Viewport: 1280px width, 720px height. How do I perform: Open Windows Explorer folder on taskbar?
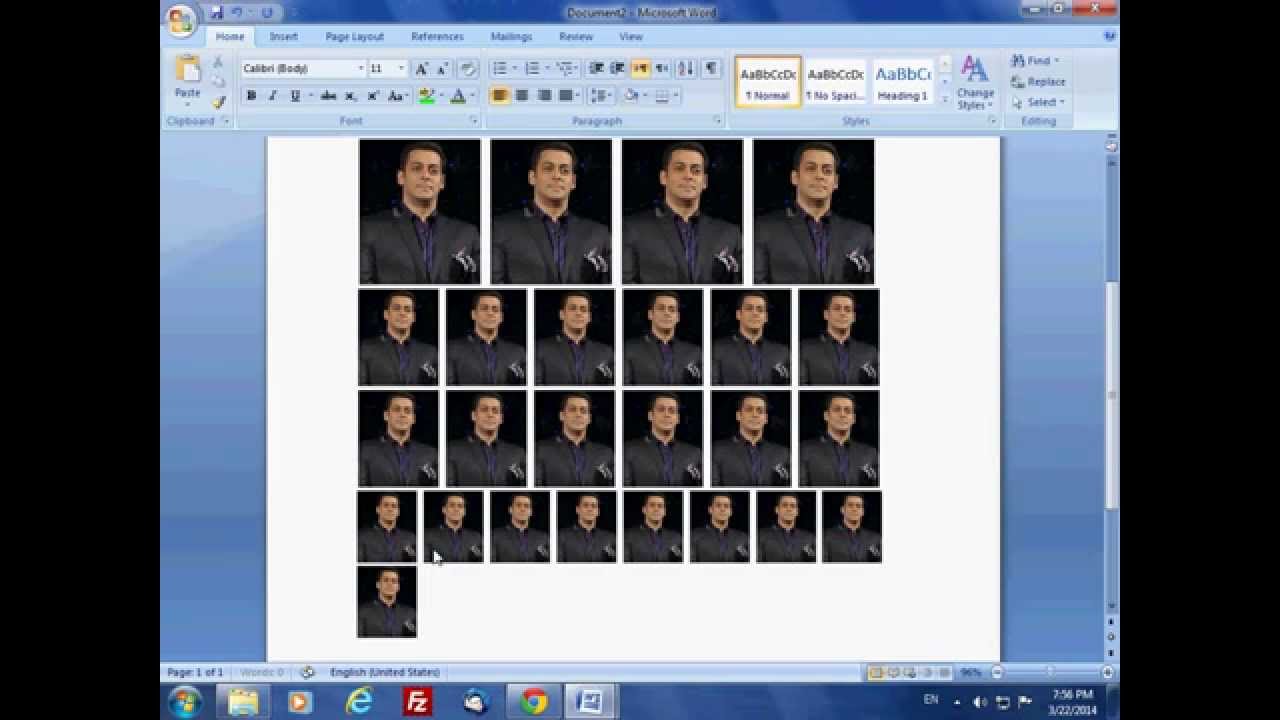pyautogui.click(x=243, y=702)
